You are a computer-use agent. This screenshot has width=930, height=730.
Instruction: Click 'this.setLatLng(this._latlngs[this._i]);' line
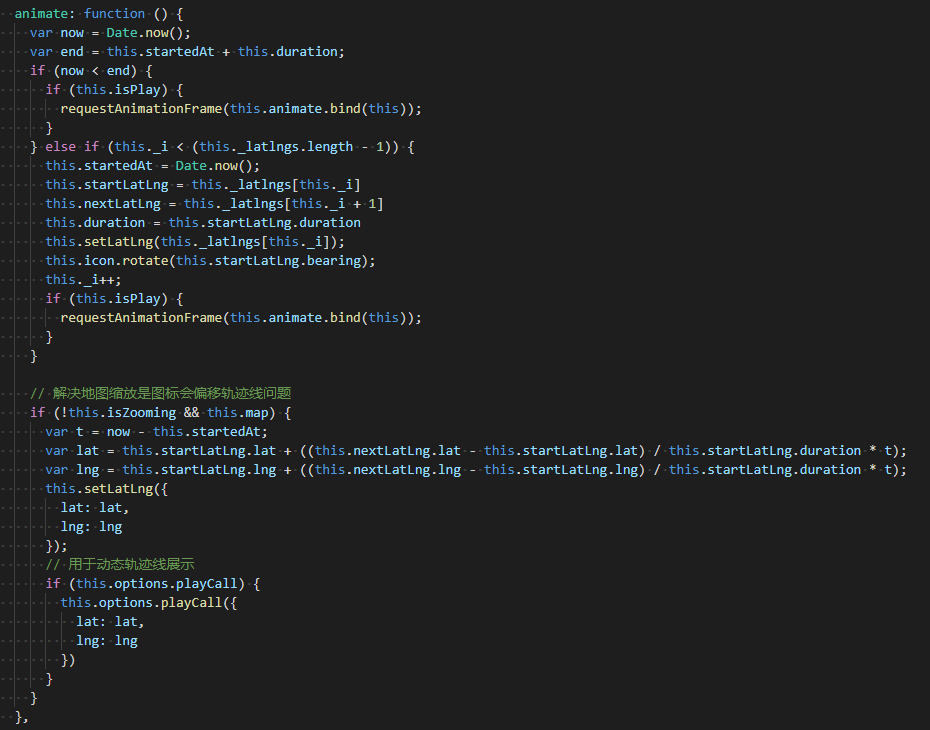(x=195, y=241)
